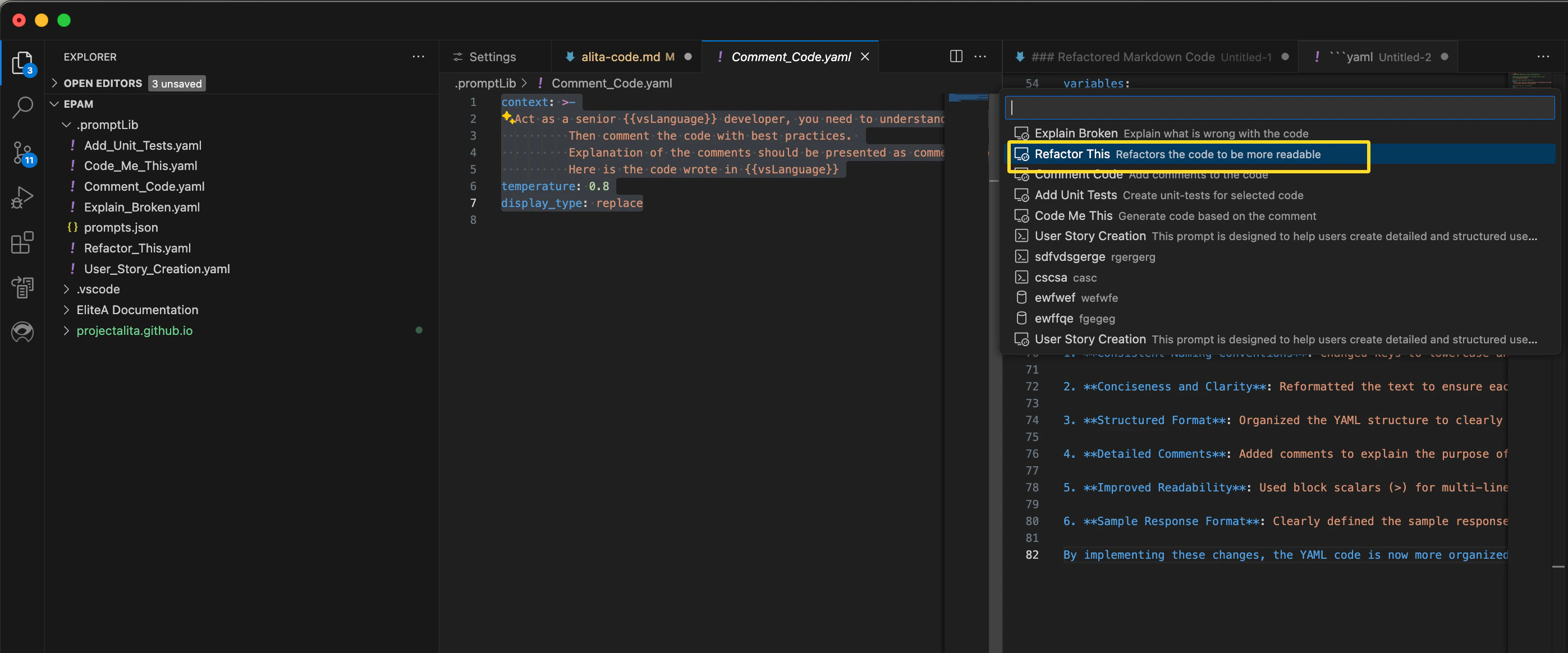This screenshot has height=653, width=1568.
Task: Click line 7 display_type: replace
Action: click(571, 203)
